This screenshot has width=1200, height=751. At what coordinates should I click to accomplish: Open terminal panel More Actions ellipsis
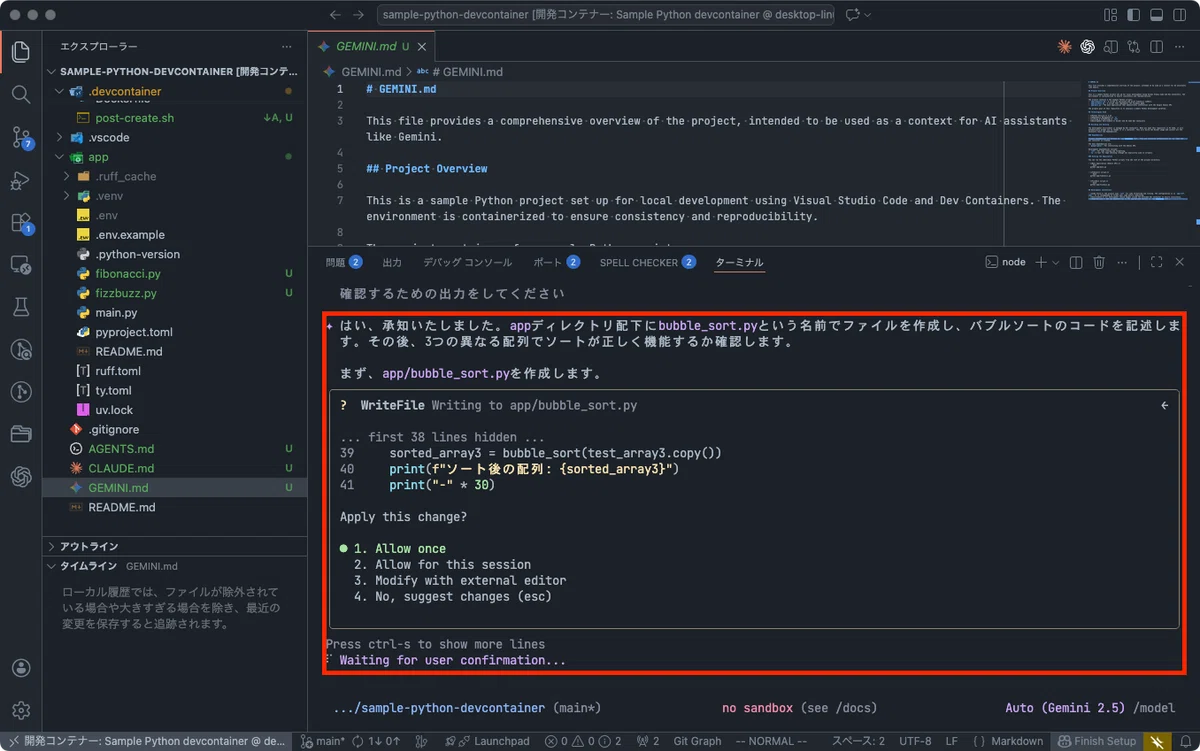[x=1122, y=262]
